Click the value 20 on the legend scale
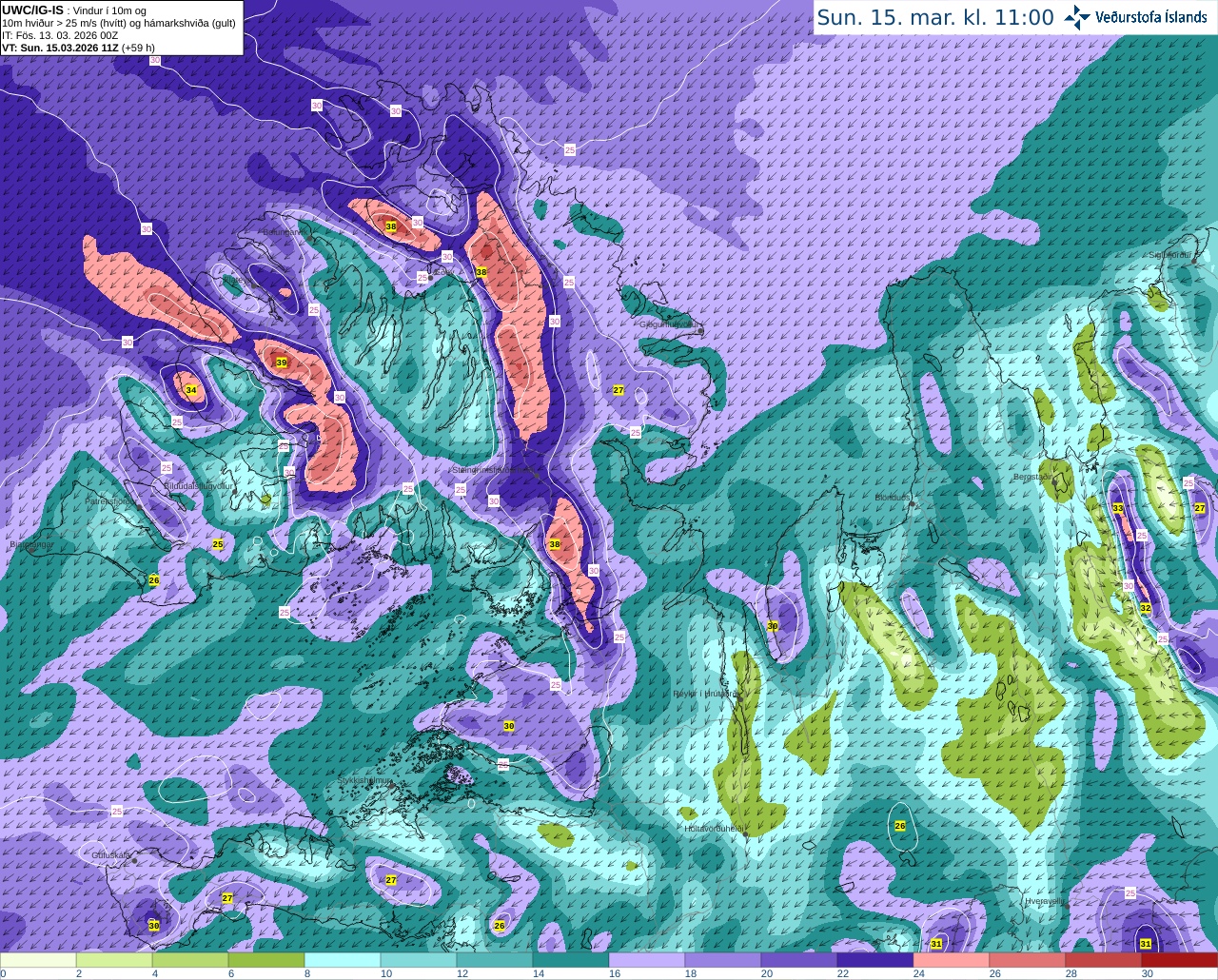 tap(767, 973)
